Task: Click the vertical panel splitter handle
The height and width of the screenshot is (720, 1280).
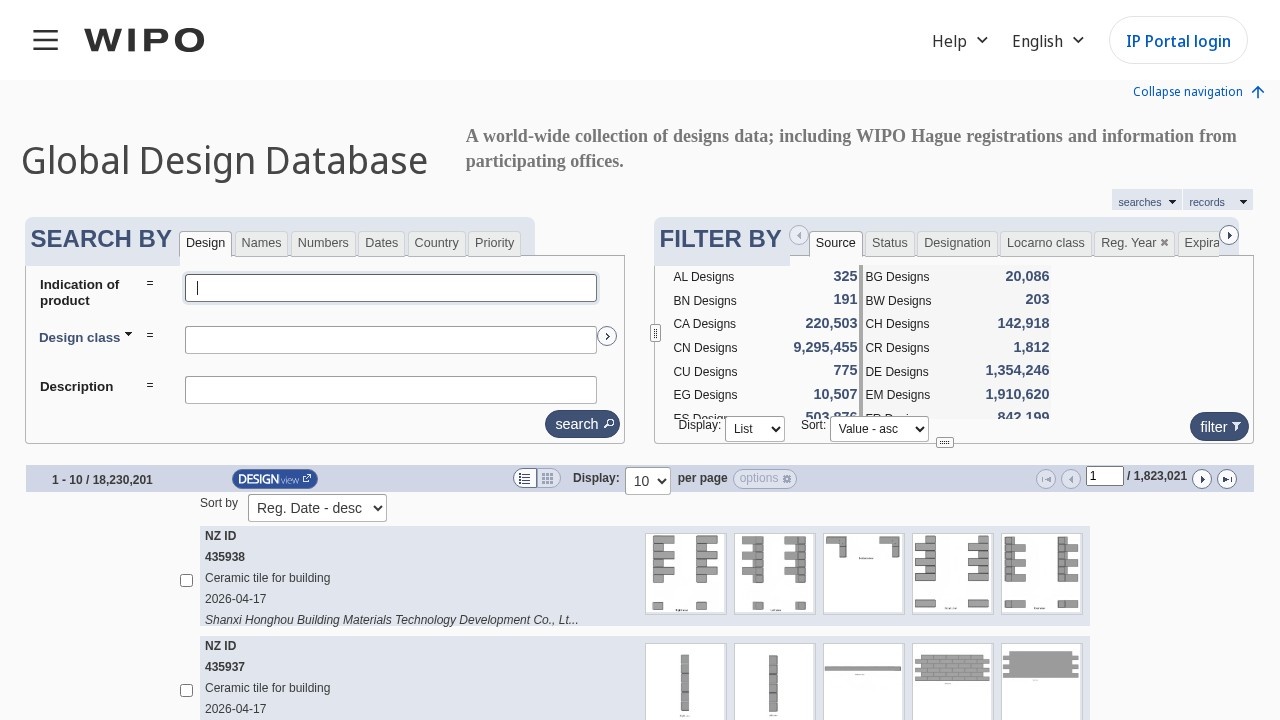Action: [x=655, y=333]
